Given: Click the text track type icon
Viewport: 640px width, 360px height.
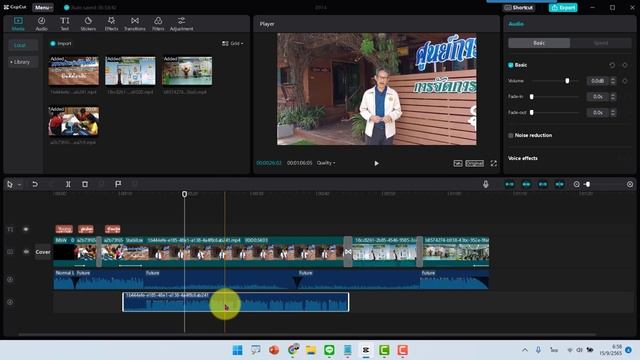Looking at the screenshot, I should tap(10, 229).
